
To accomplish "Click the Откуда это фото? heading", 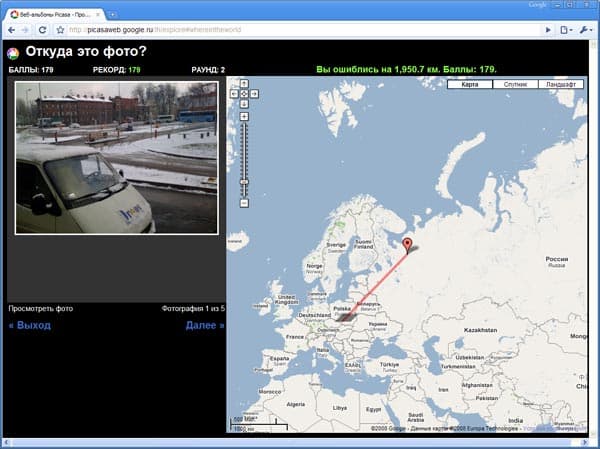I will 86,52.
